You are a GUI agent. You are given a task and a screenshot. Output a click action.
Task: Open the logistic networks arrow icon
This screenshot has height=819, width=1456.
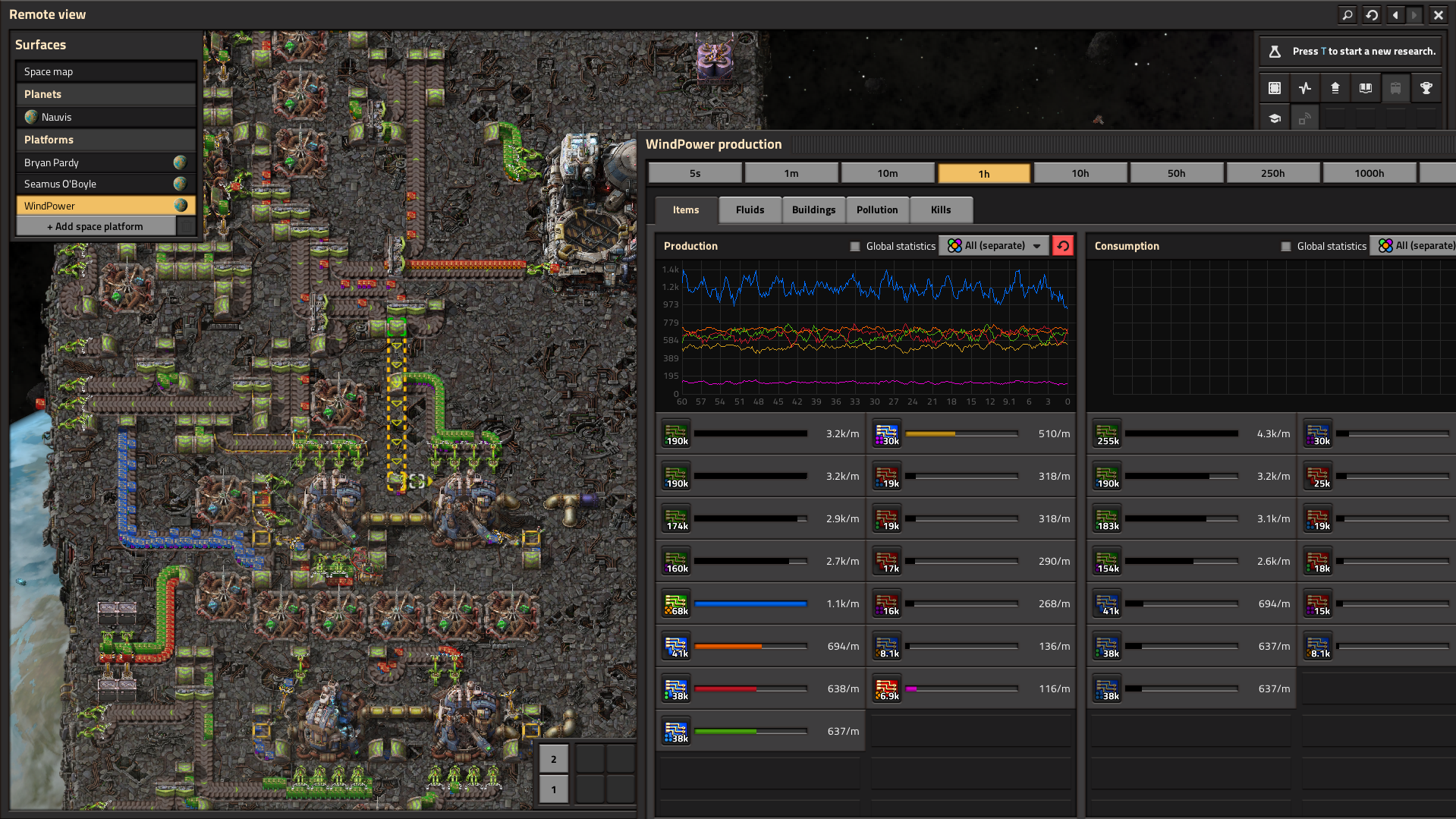click(x=1335, y=88)
